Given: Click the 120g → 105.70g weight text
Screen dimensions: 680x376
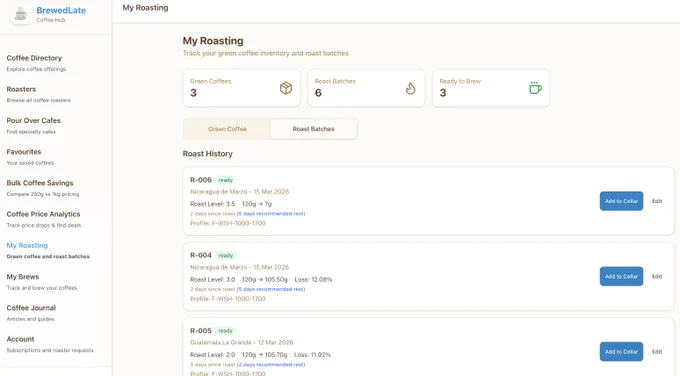Looking at the screenshot, I should pos(265,355).
